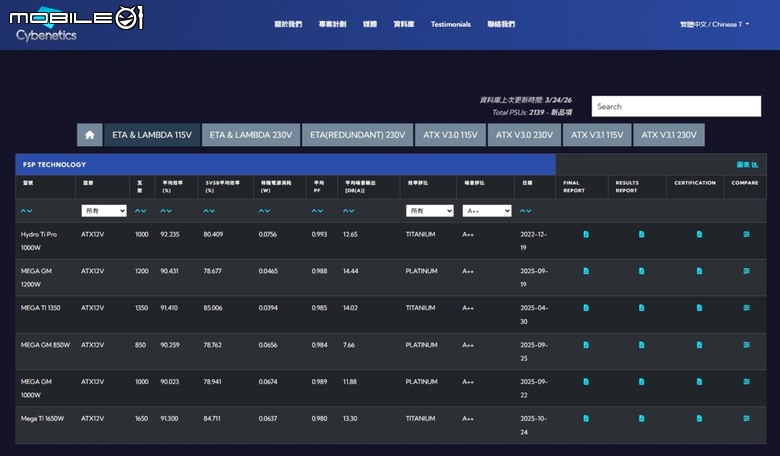Open Results Report for Hydro Ti Pro 1000W
This screenshot has width=780, height=456.
click(641, 234)
